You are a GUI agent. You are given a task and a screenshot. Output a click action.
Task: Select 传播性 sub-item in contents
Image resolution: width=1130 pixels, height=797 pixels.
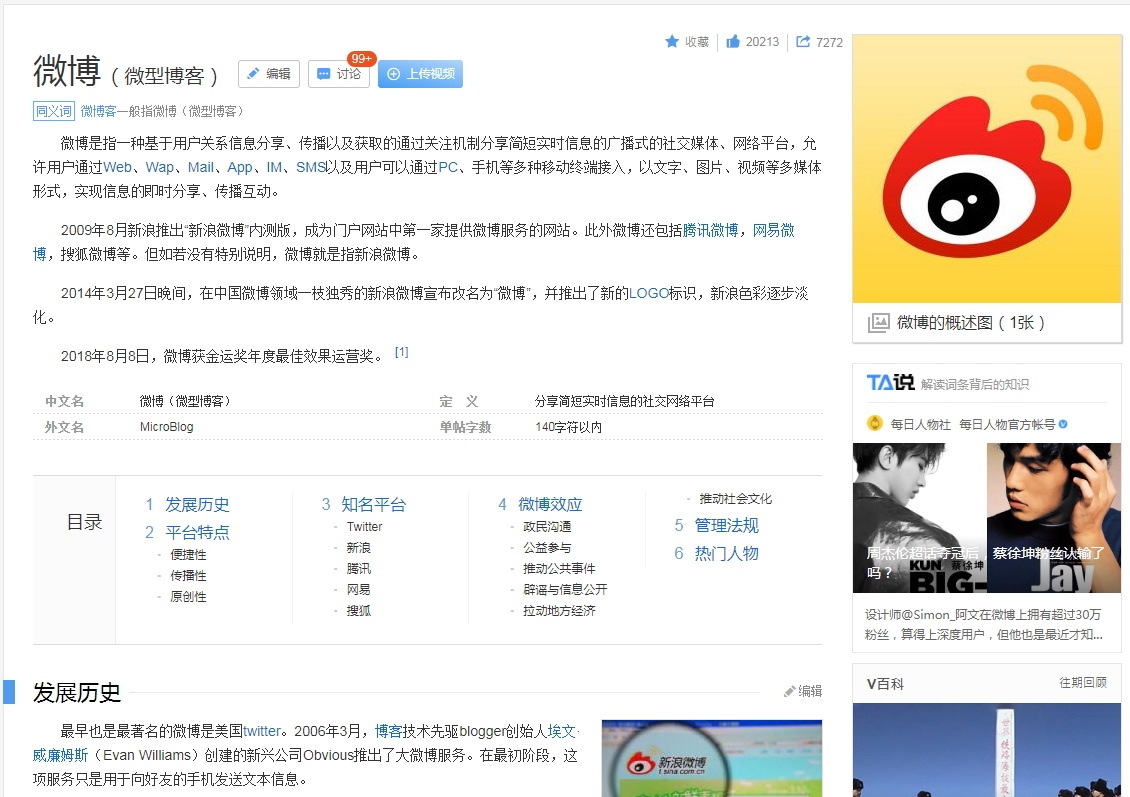(x=188, y=576)
